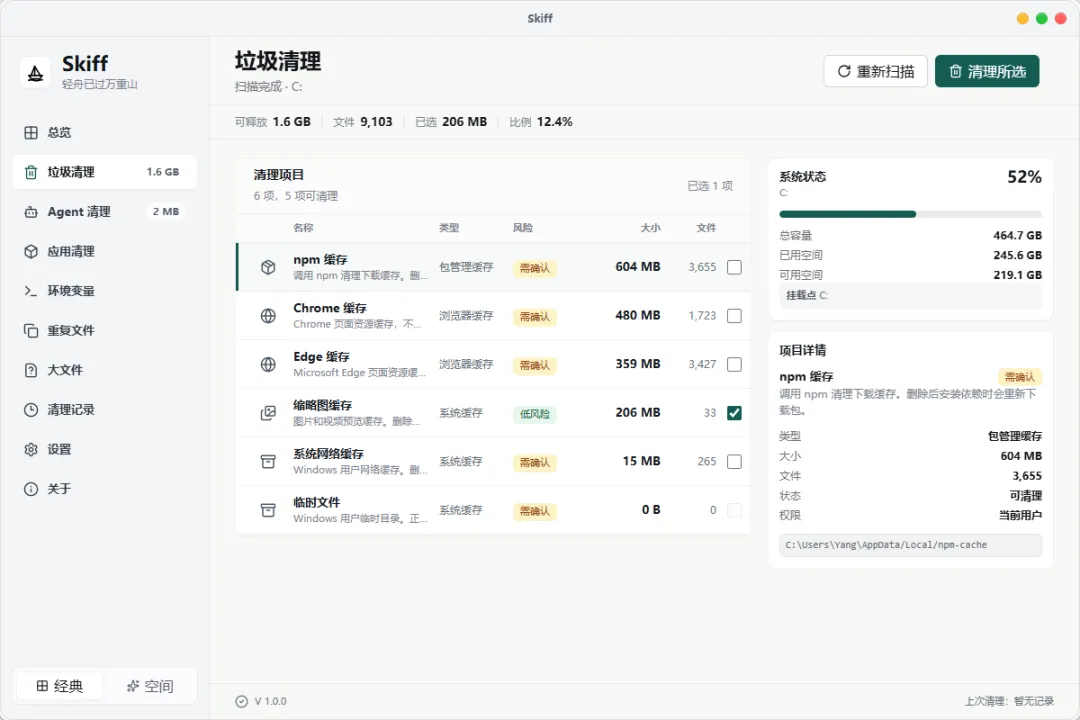This screenshot has width=1080, height=720.
Task: Click the C: disk usage progress bar
Action: coord(910,214)
